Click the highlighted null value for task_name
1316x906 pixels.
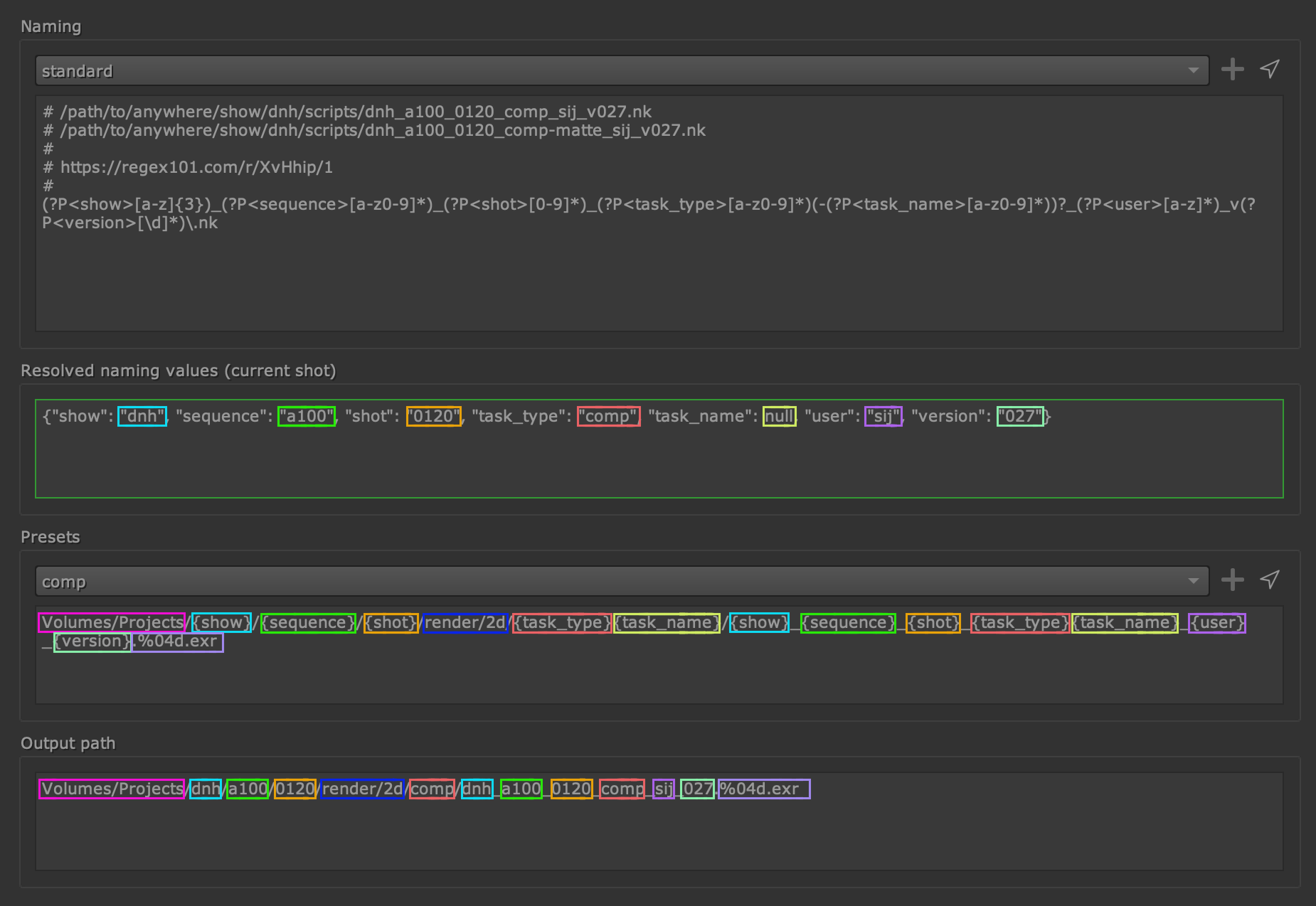point(779,416)
